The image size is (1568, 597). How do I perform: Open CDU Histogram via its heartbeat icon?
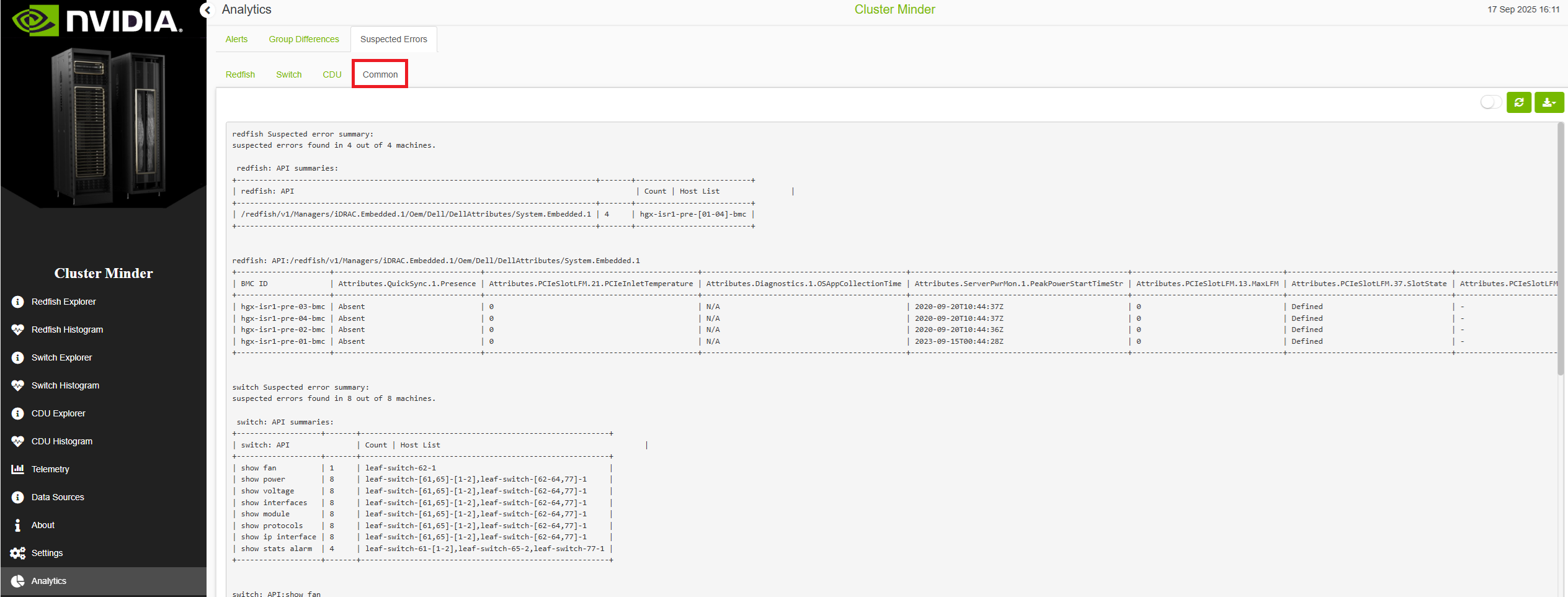[x=17, y=441]
